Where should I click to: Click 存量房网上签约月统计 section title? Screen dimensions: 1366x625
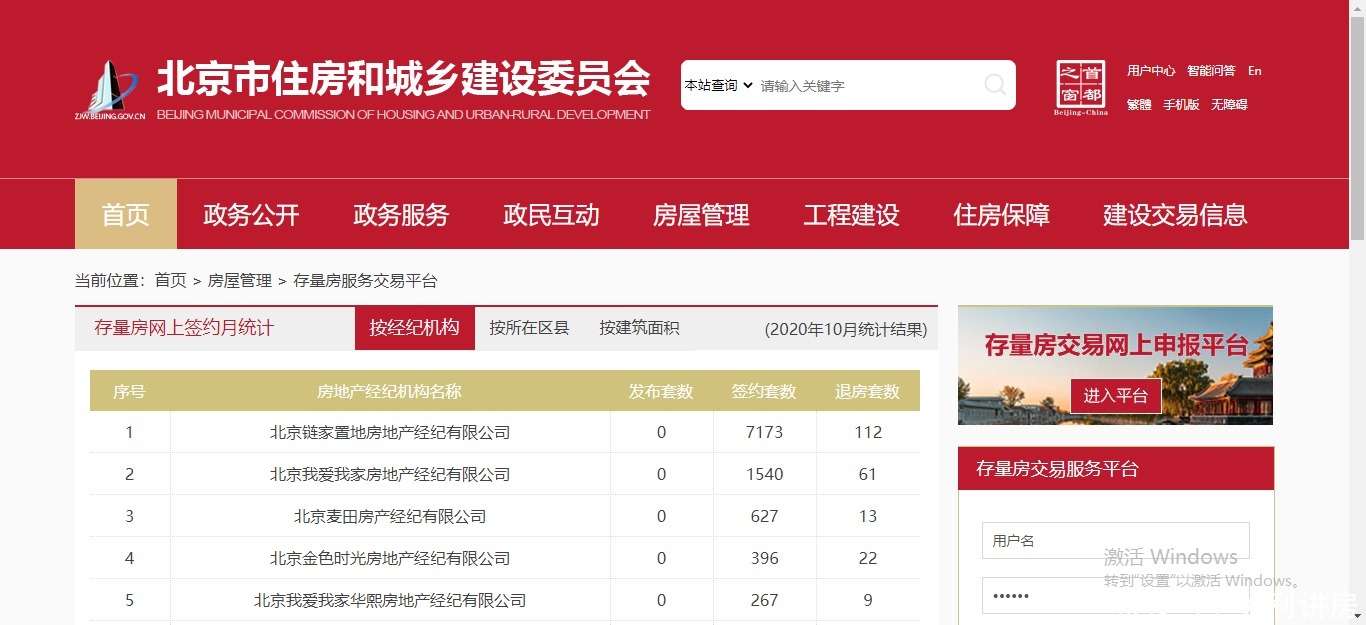coord(184,328)
